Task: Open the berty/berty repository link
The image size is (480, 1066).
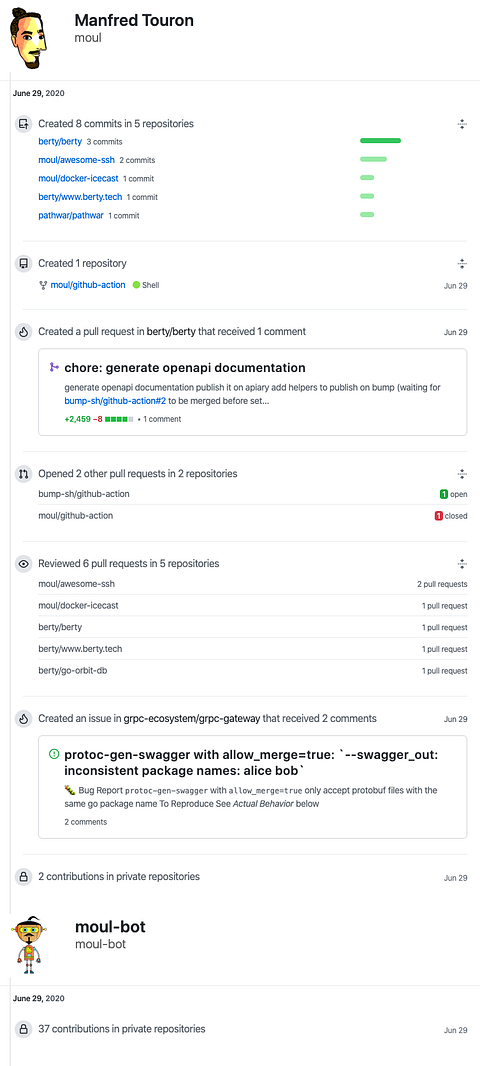Action: pos(60,142)
